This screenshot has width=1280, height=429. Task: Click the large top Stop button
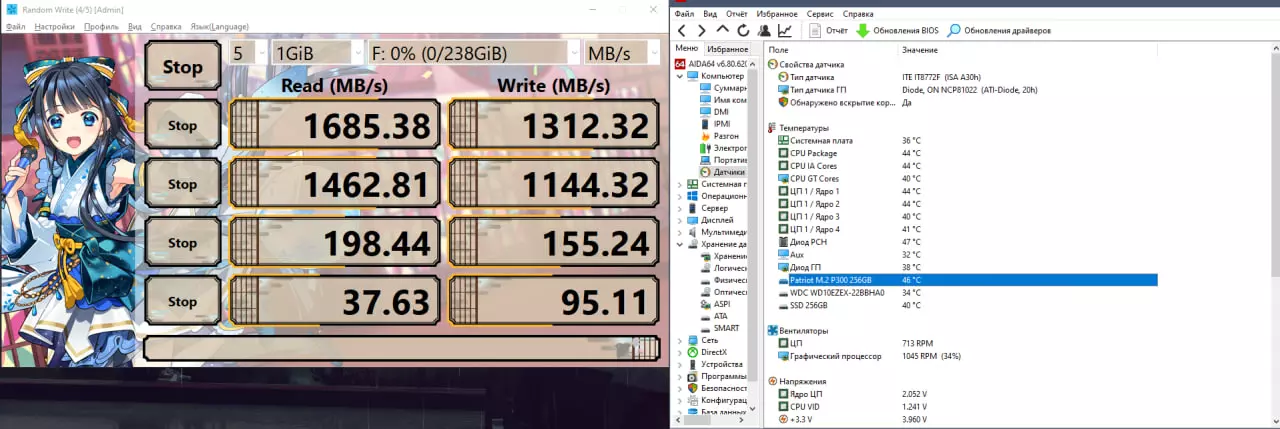pyautogui.click(x=183, y=67)
